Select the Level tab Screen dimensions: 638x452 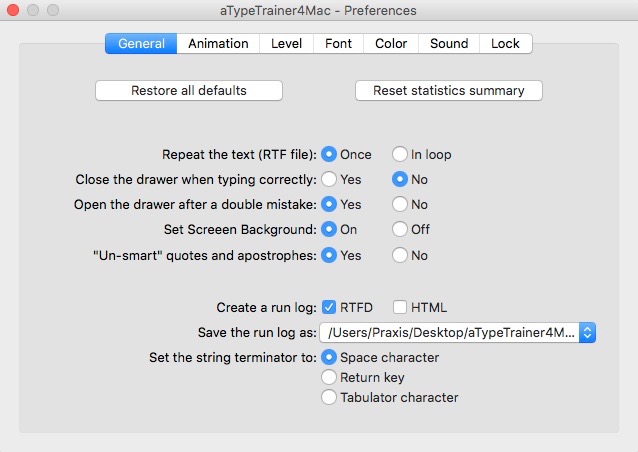[286, 44]
